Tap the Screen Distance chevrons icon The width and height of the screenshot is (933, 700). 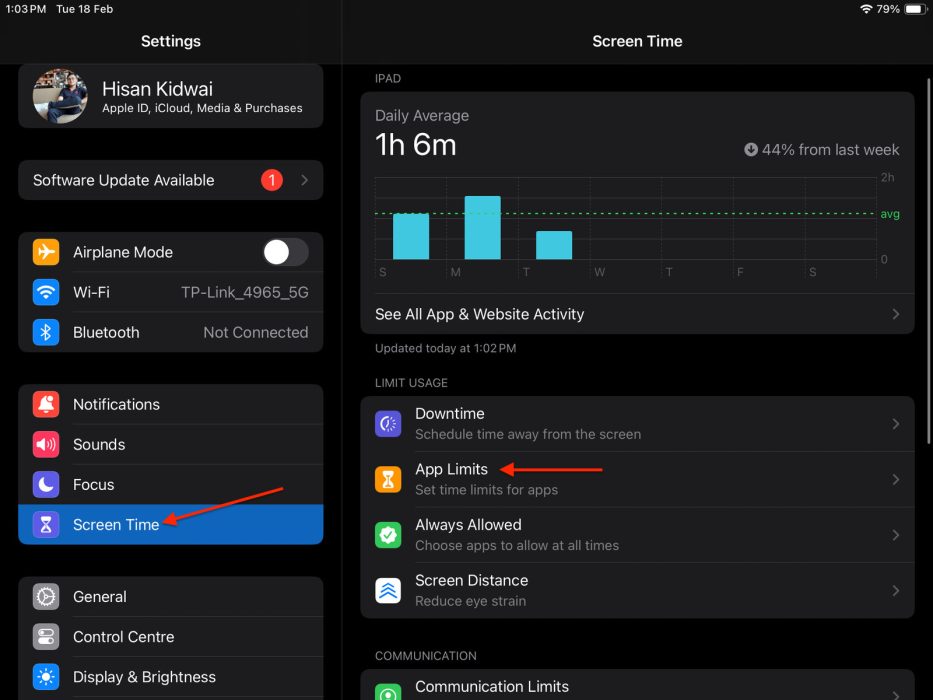388,590
